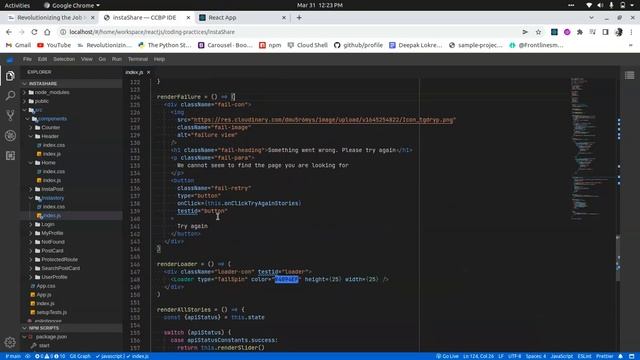The width and height of the screenshot is (640, 360).
Task: Open the github/profile bookmark
Action: click(x=358, y=45)
